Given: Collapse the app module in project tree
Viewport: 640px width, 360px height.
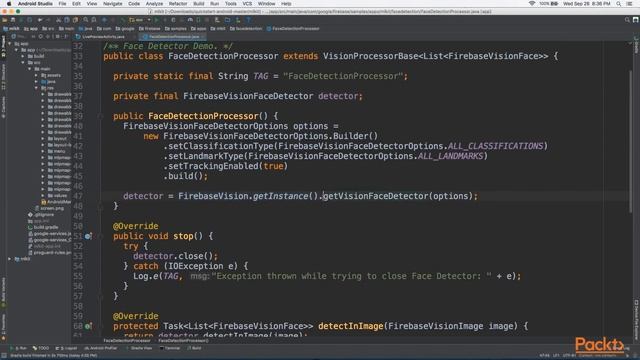Looking at the screenshot, I should [x=16, y=50].
